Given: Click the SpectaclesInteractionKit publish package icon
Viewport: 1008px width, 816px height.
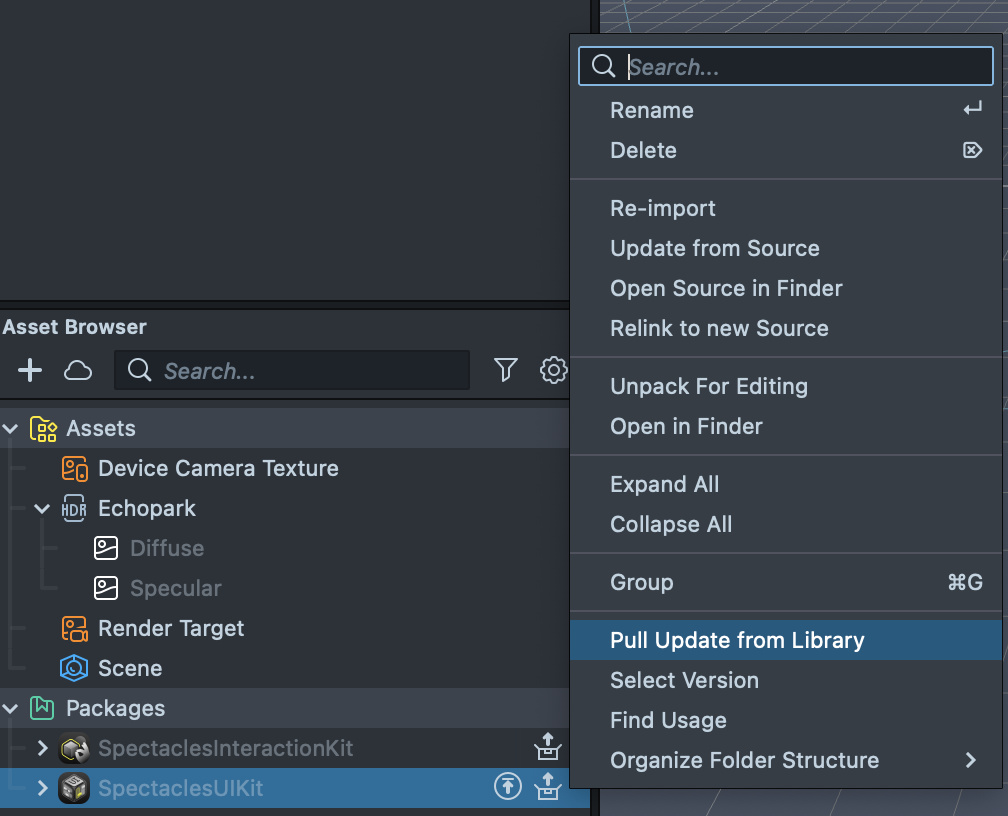Looking at the screenshot, I should (547, 748).
